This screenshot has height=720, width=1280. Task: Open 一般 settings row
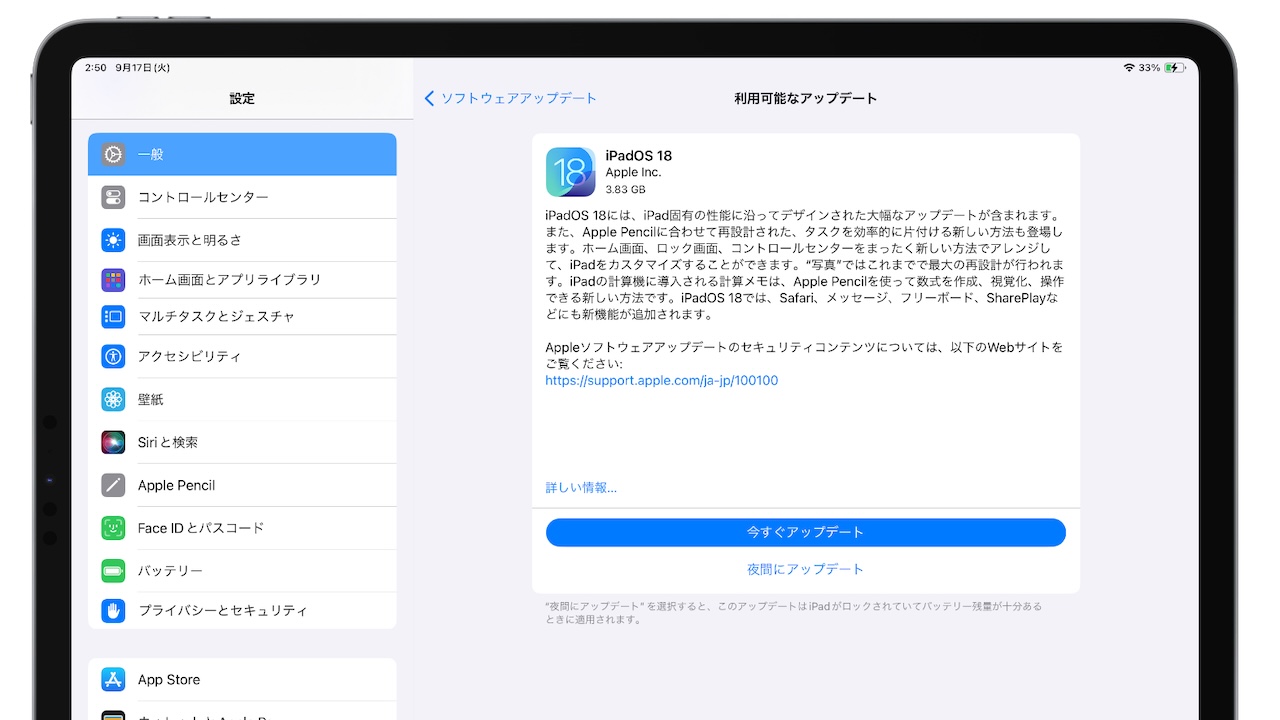[242, 155]
